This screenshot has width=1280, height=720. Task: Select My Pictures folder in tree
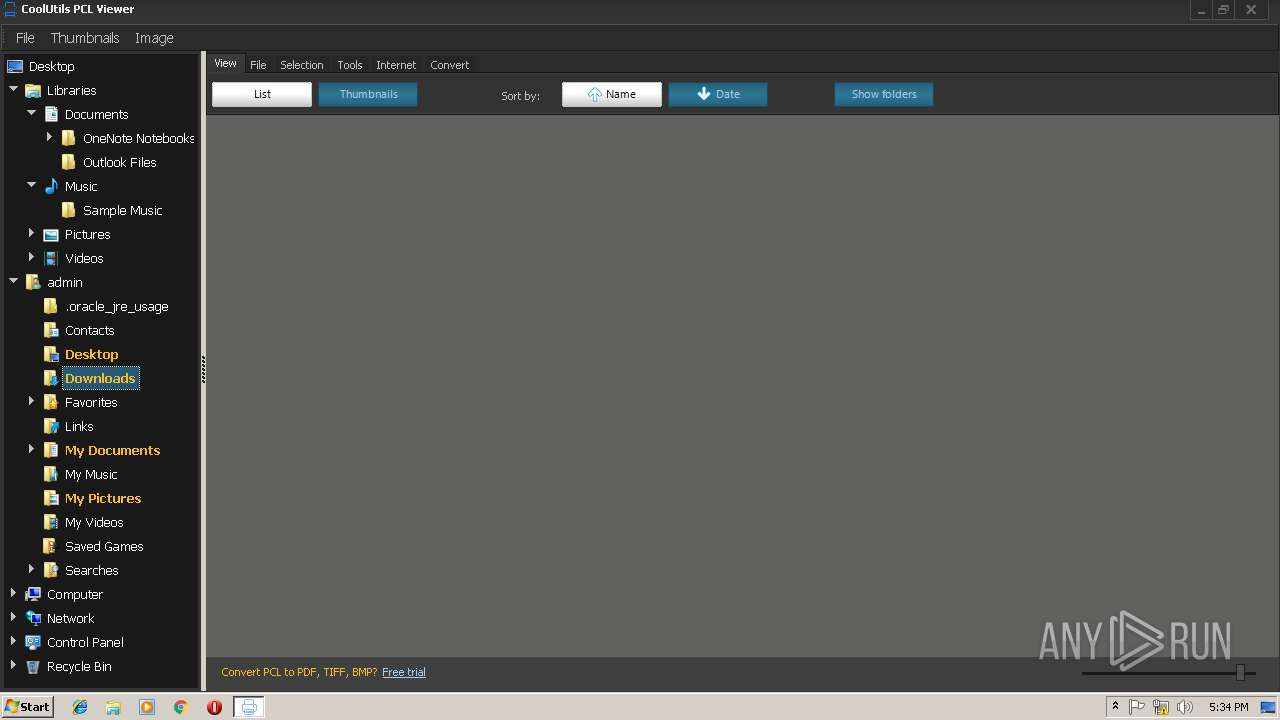103,498
